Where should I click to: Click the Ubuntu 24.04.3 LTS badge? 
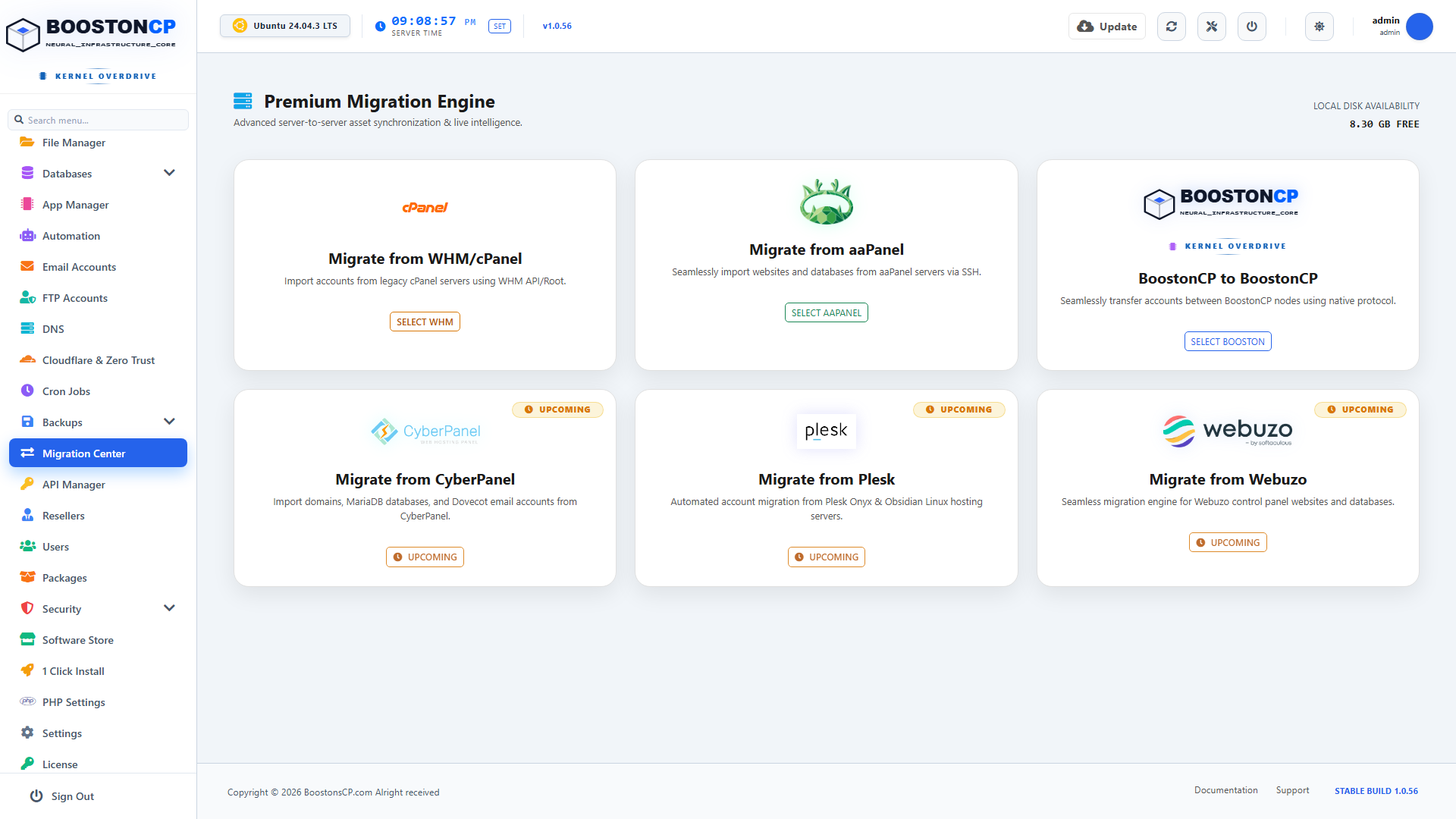tap(285, 26)
